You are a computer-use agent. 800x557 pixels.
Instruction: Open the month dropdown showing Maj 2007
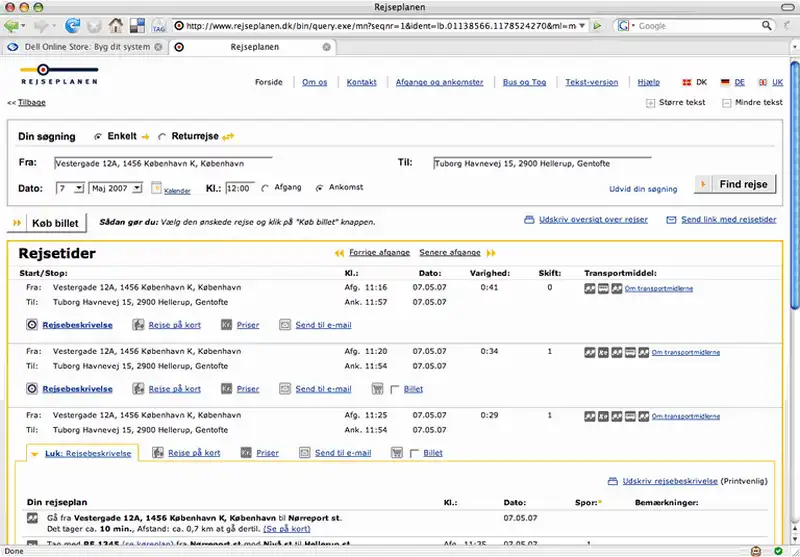coord(116,187)
